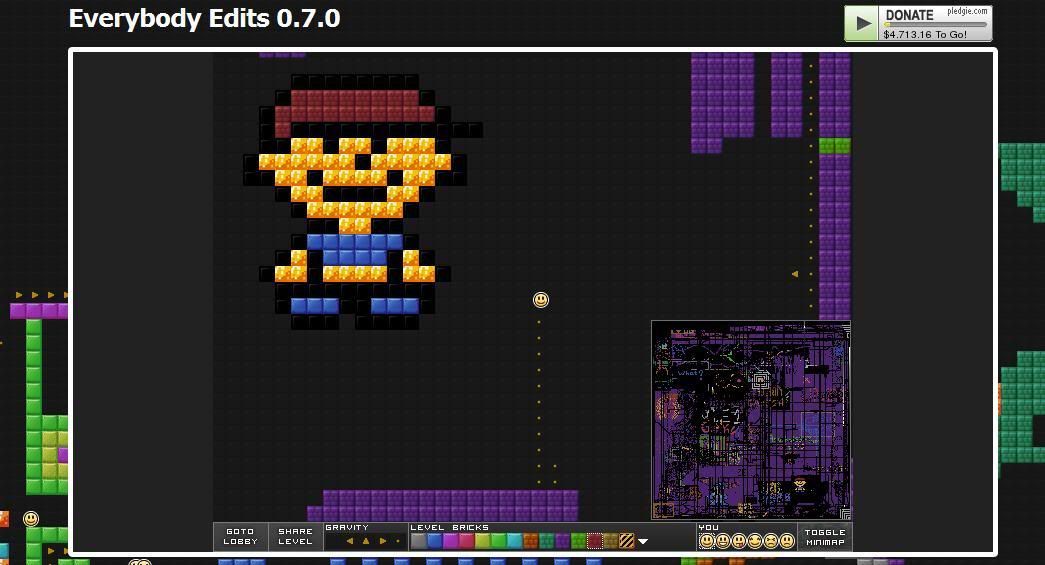This screenshot has height=565, width=1045.
Task: Pick the pink-red level brick
Action: (467, 541)
